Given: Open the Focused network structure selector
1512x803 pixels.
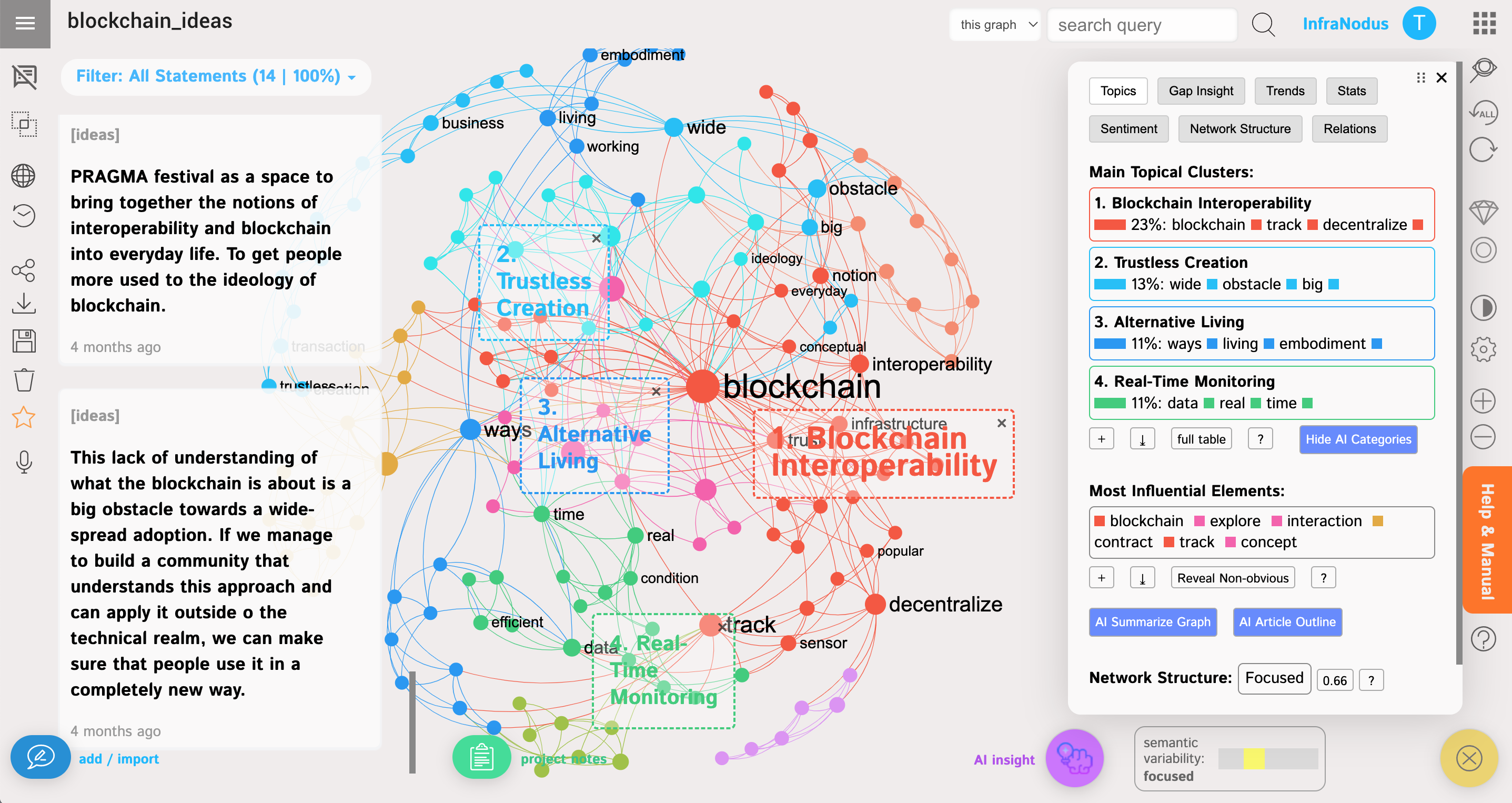Looking at the screenshot, I should pyautogui.click(x=1274, y=678).
